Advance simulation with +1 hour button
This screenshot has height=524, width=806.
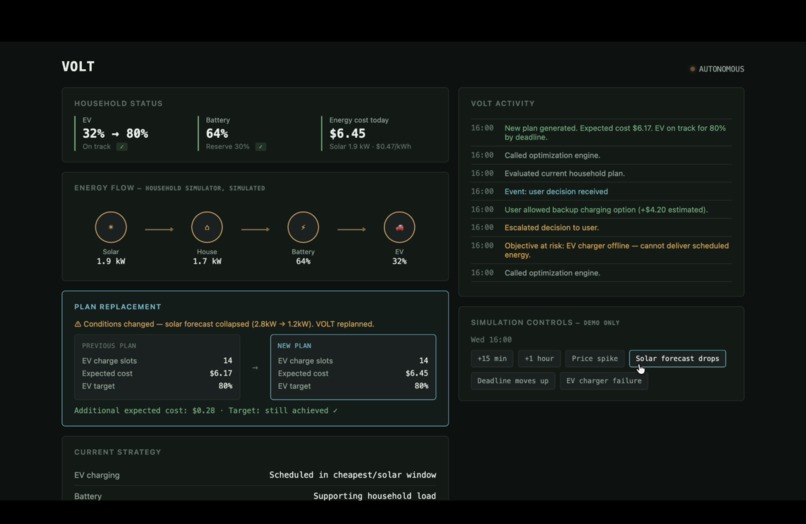point(539,358)
